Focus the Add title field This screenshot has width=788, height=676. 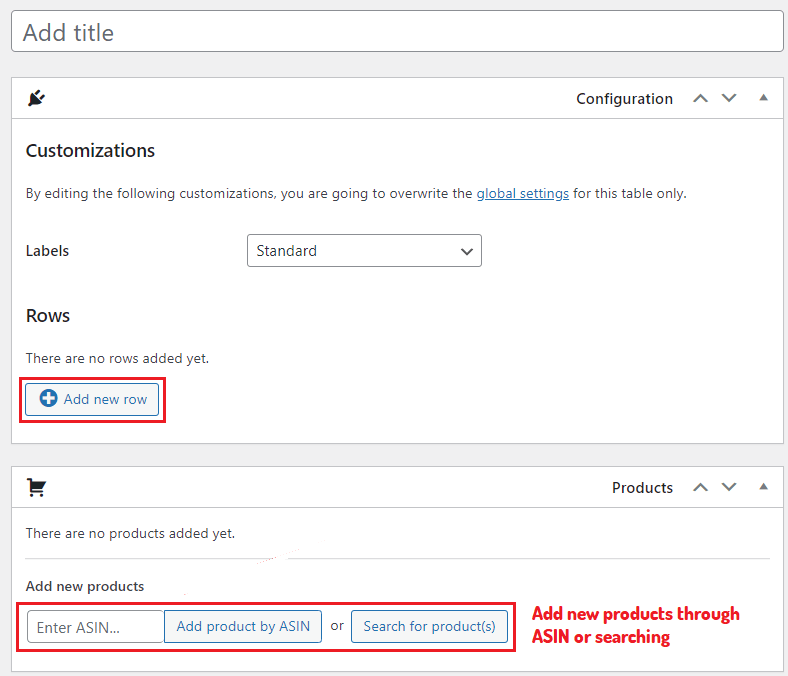pyautogui.click(x=397, y=32)
